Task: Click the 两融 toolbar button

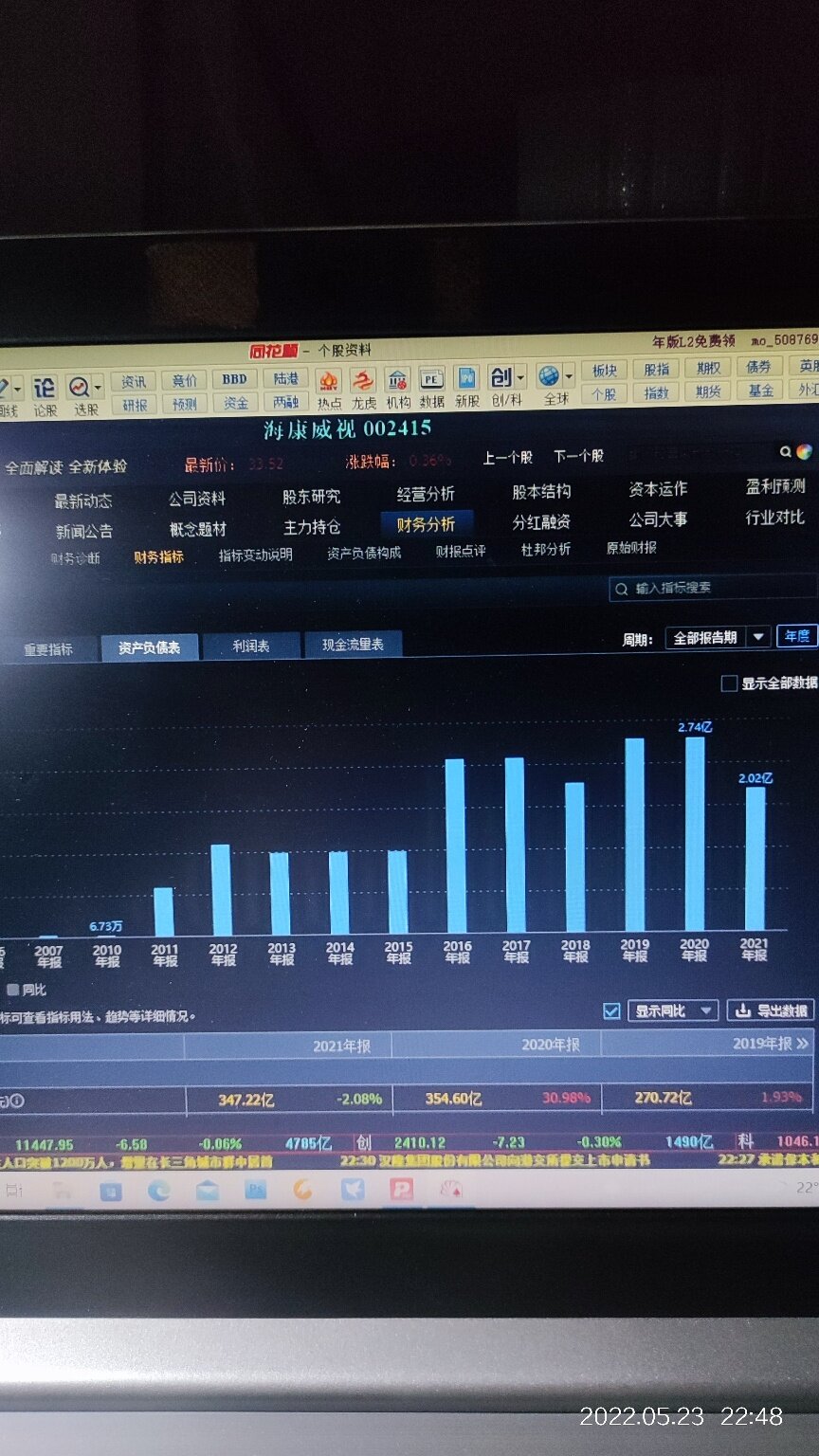Action: click(286, 402)
